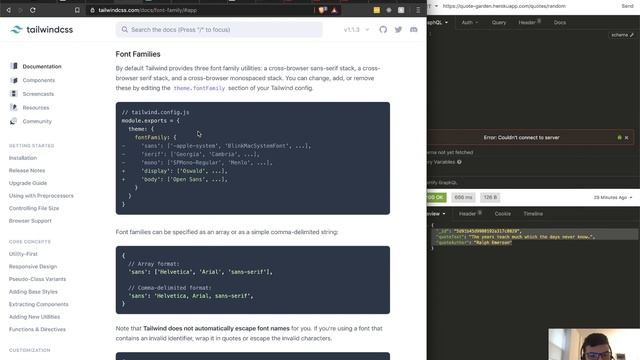Viewport: 640px width, 360px height.
Task: Click the browser forward arrow
Action: [x=20, y=10]
